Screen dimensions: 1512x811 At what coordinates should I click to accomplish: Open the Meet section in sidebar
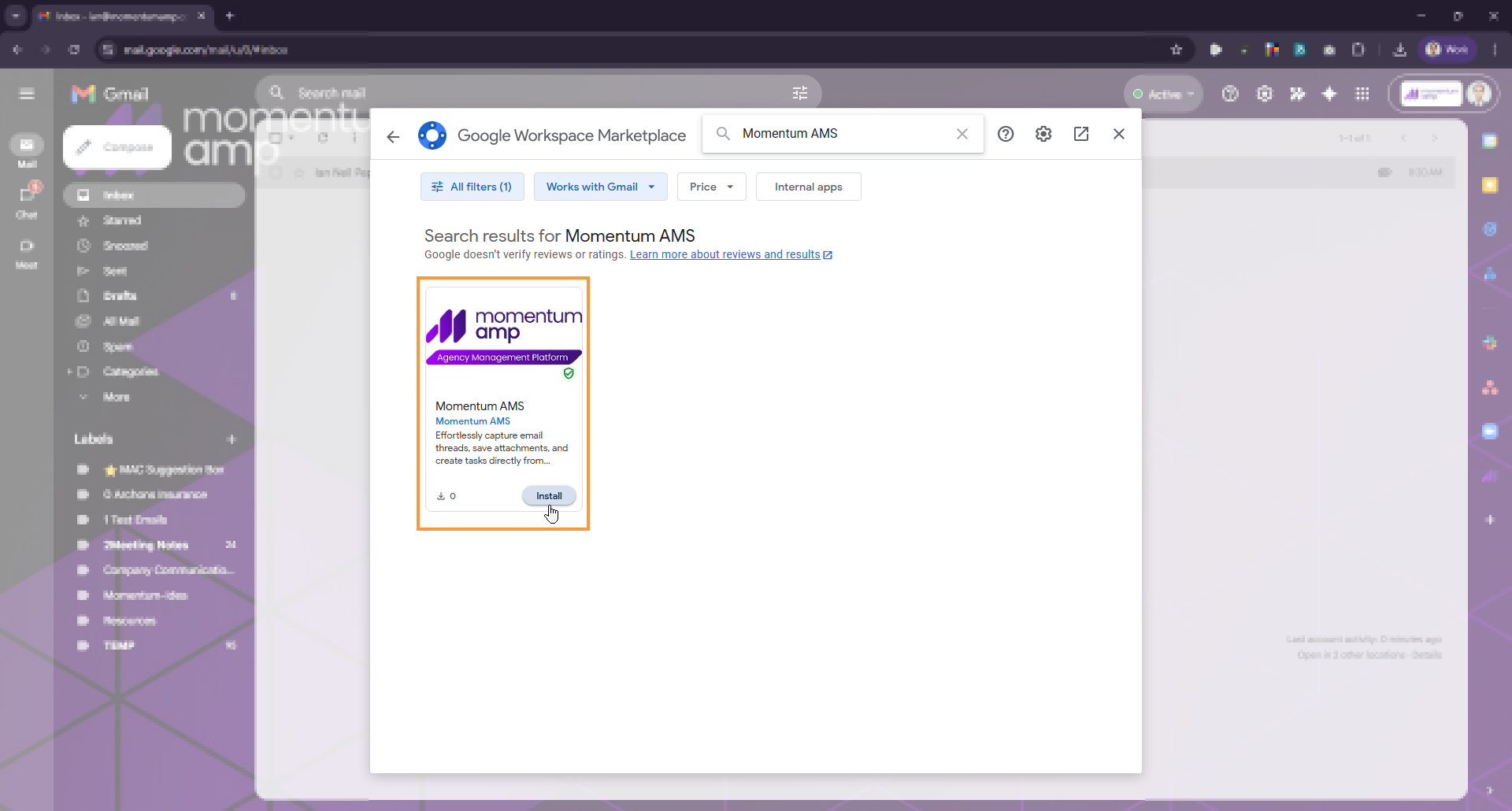point(27,254)
